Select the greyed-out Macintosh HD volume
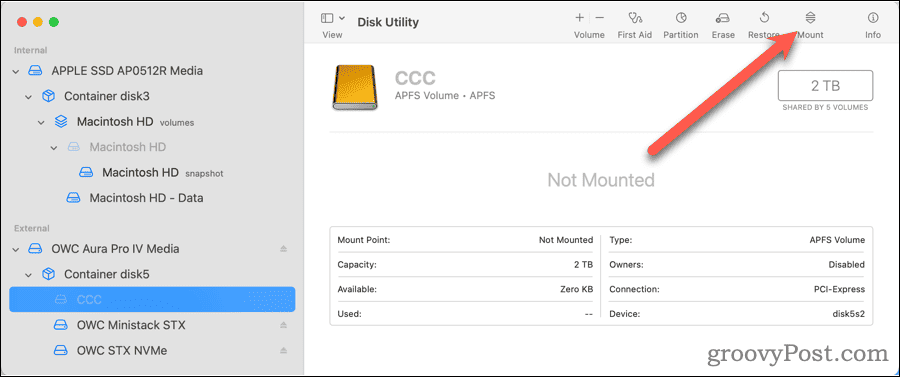900x377 pixels. click(x=127, y=147)
